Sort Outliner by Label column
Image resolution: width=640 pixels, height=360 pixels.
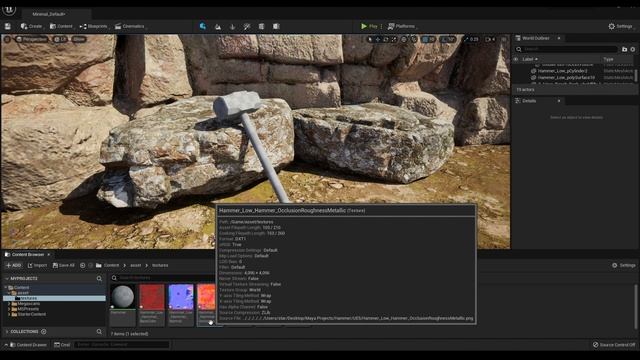tap(530, 59)
